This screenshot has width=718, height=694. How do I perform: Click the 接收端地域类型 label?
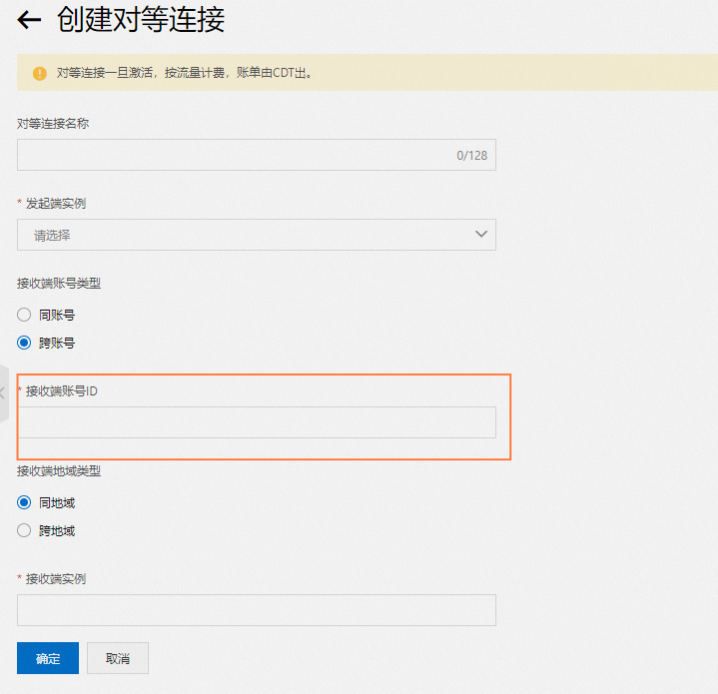pos(59,471)
